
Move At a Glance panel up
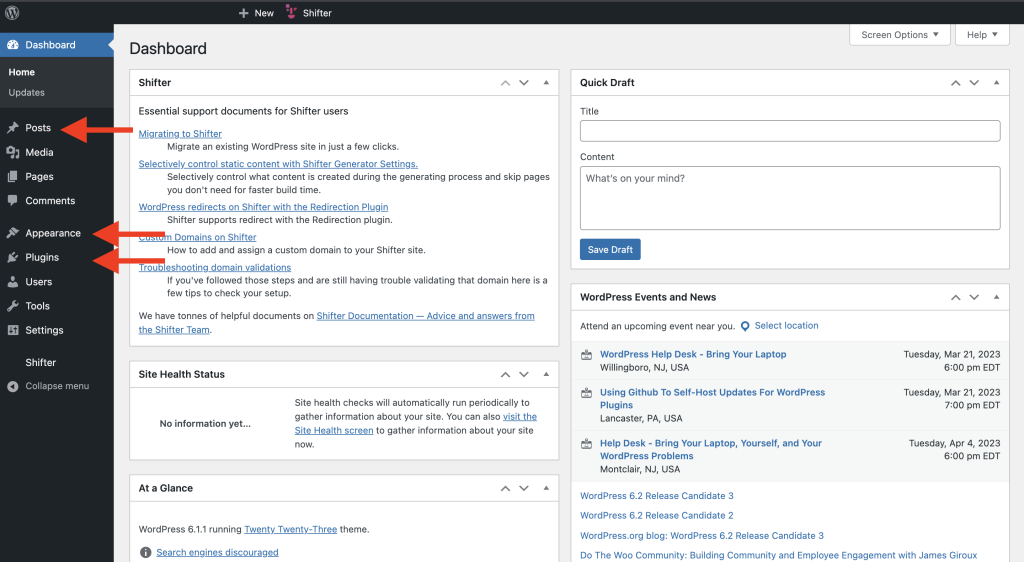tap(505, 488)
